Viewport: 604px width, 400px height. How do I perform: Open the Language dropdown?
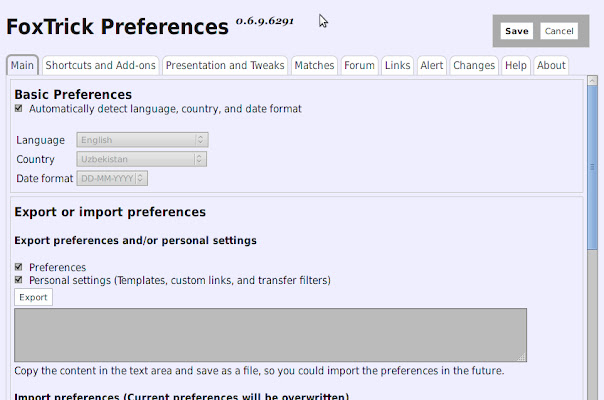coord(142,141)
